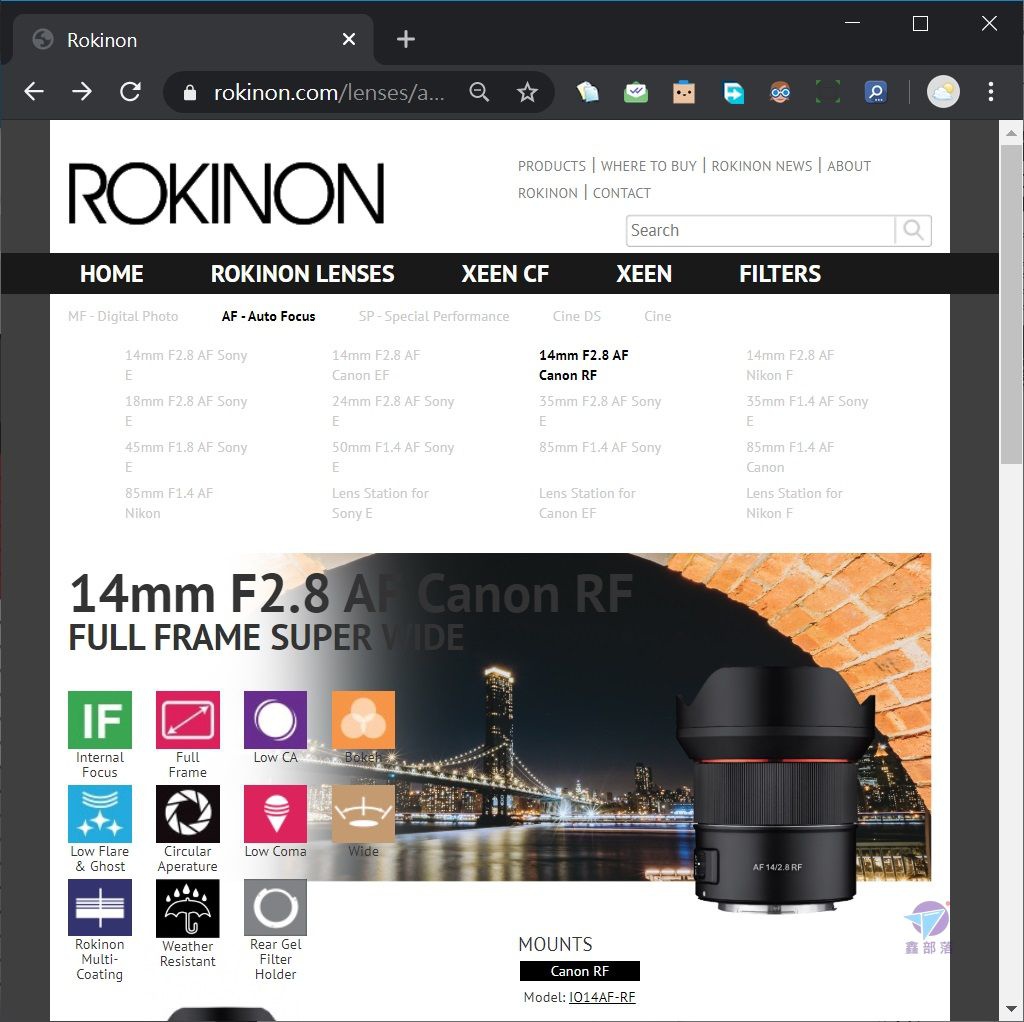Image resolution: width=1024 pixels, height=1022 pixels.
Task: Open a new browser tab
Action: (406, 39)
